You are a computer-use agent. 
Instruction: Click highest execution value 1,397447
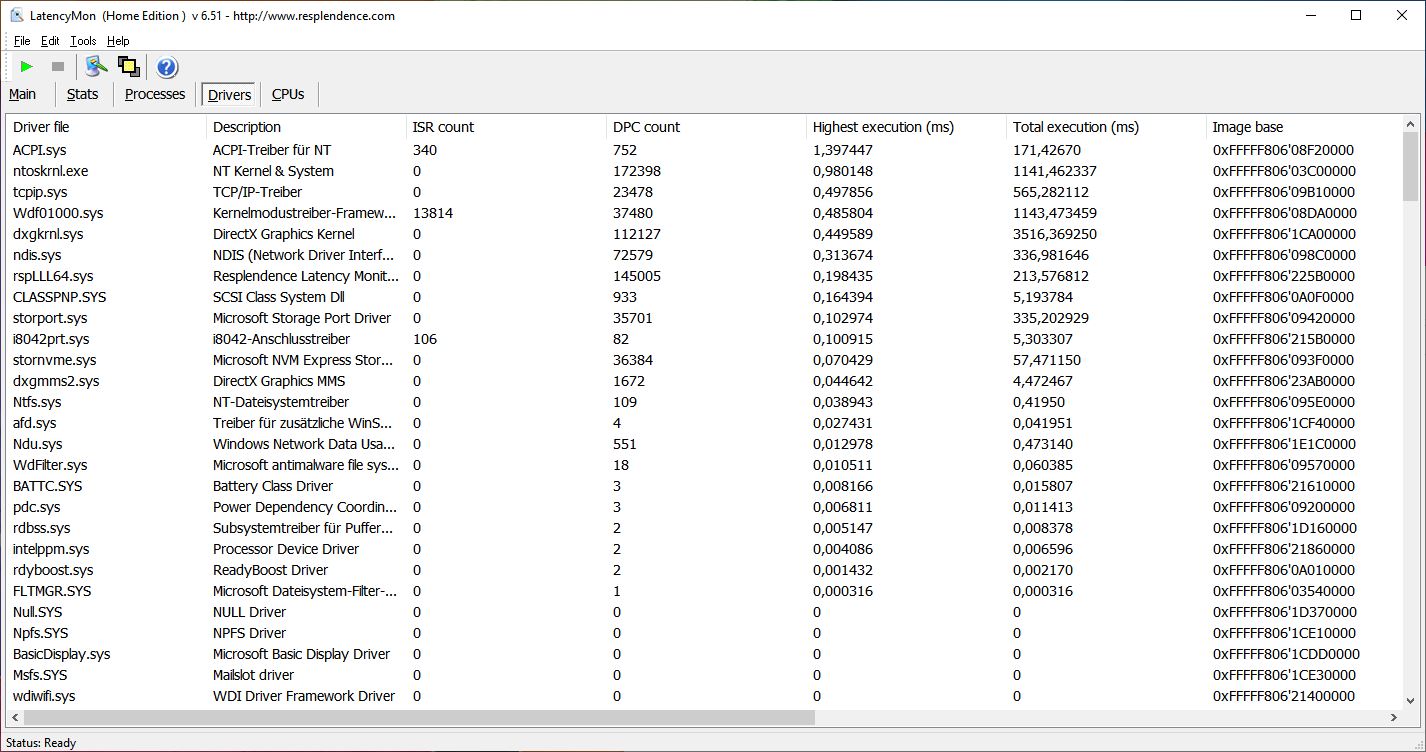(x=843, y=150)
